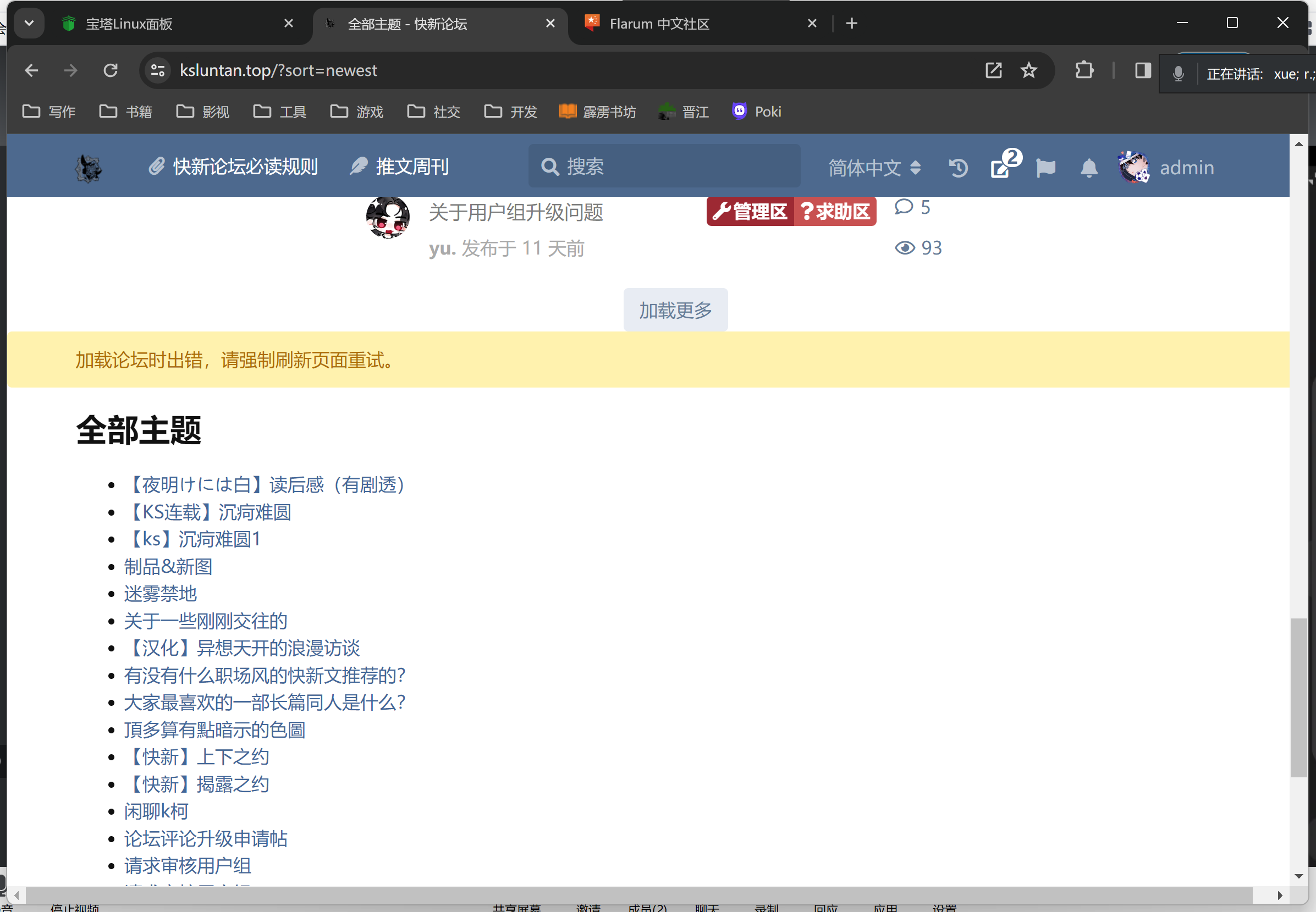Click the microphone icon in meeting bar
This screenshot has width=1316, height=912.
coord(1178,74)
